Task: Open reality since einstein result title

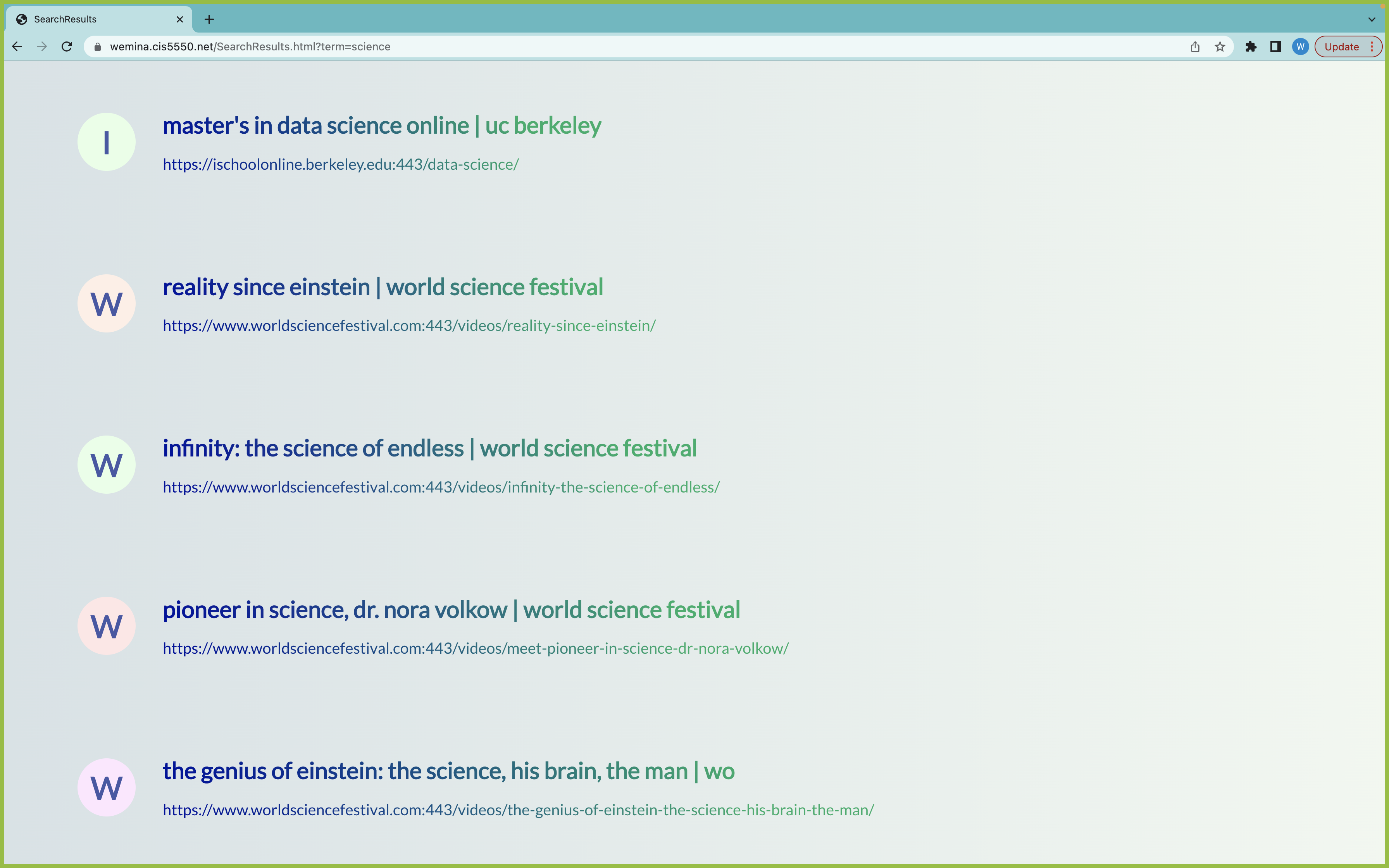Action: pyautogui.click(x=383, y=287)
